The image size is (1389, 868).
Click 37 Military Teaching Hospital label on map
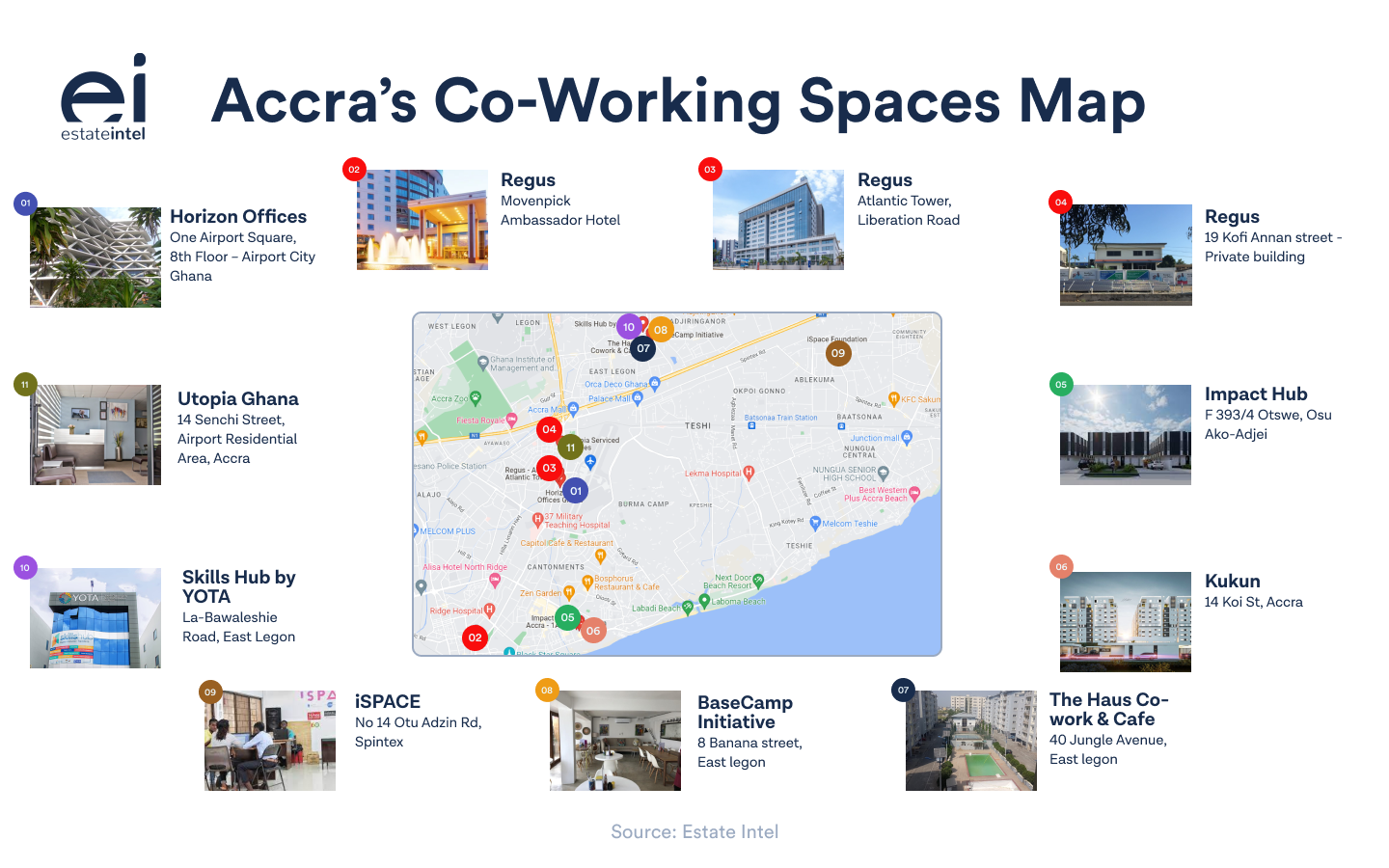pyautogui.click(x=577, y=521)
